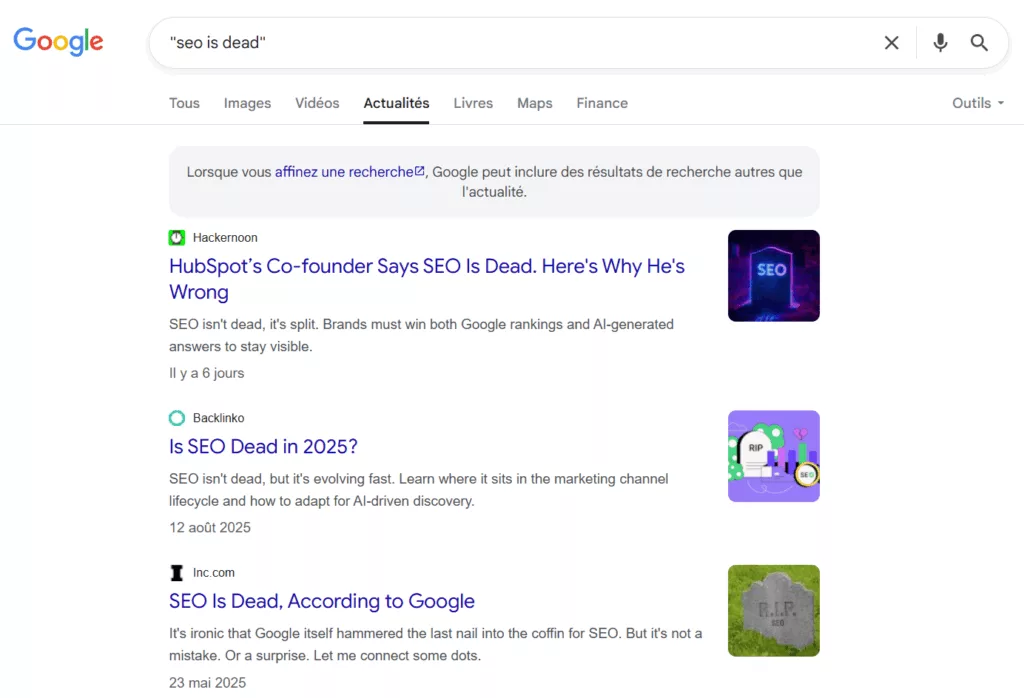Open the HubSpot co-founder SEO article
The width and height of the screenshot is (1024, 698).
(x=426, y=266)
